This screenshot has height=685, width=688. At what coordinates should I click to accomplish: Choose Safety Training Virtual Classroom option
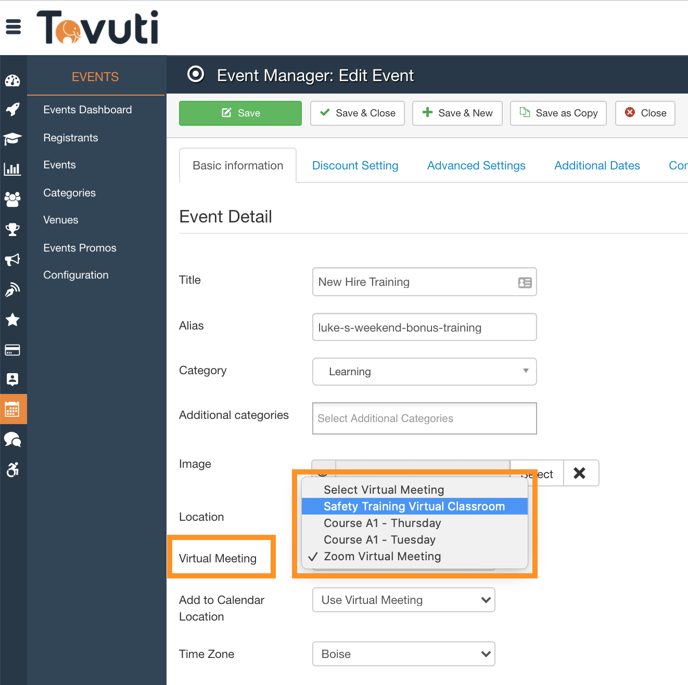414,506
